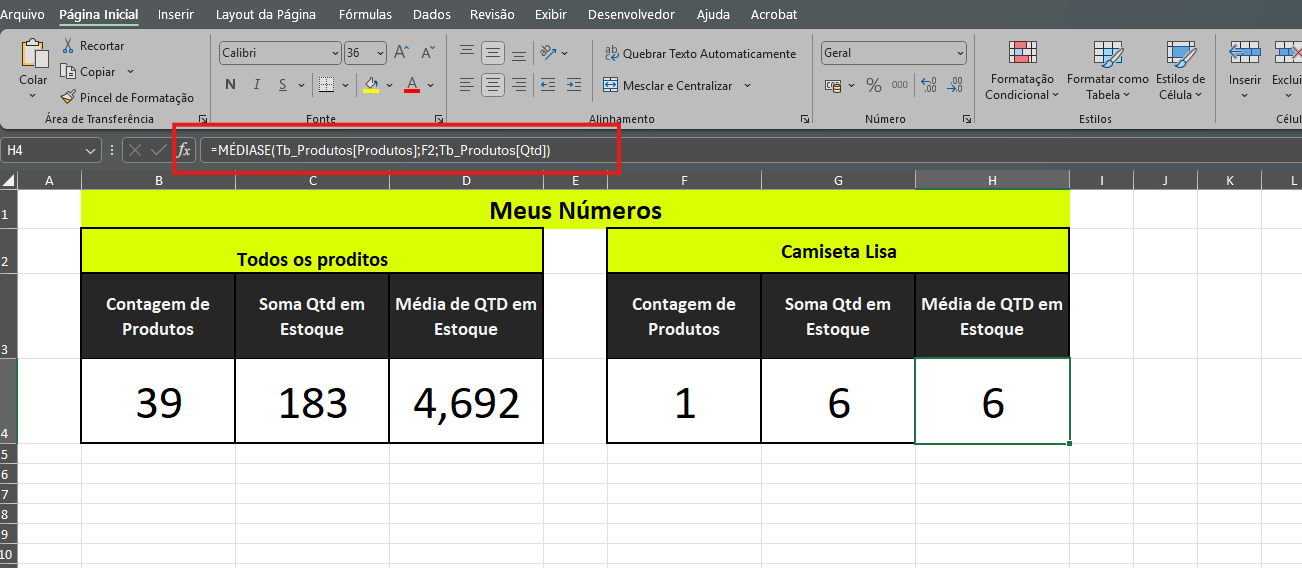
Task: Align text to the left
Action: pyautogui.click(x=466, y=85)
